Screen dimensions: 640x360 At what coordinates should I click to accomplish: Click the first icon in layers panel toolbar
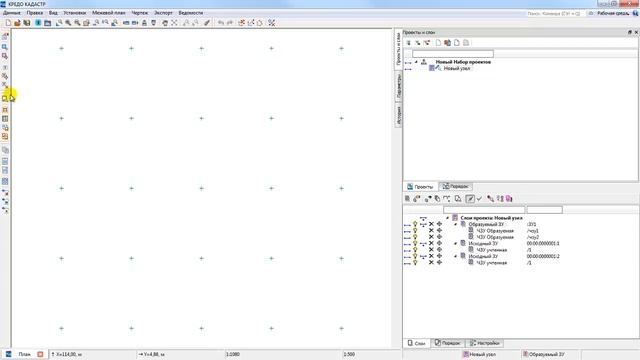click(407, 199)
